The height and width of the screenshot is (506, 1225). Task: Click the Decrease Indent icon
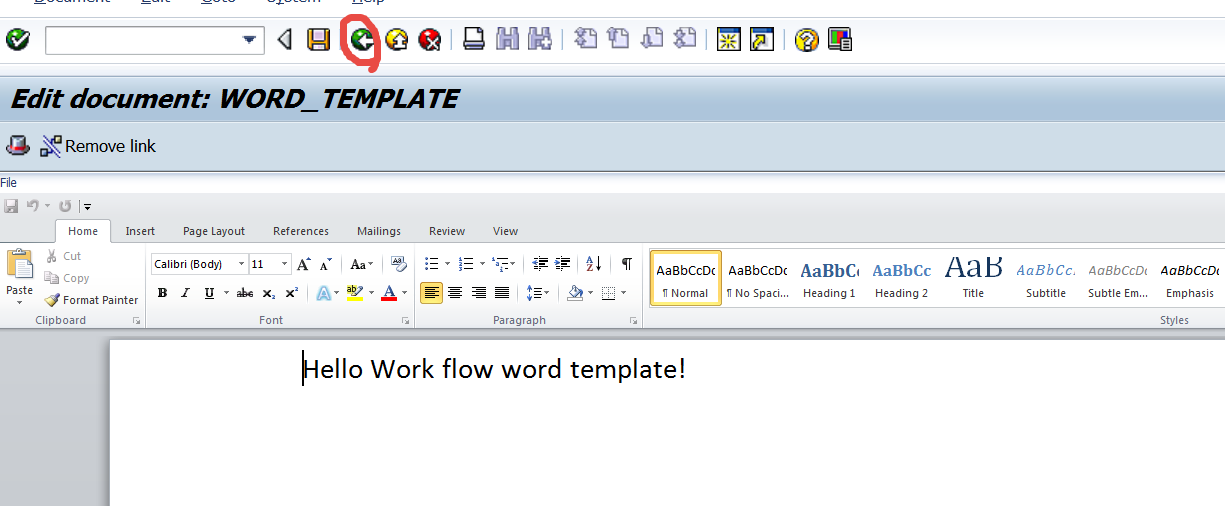pos(540,264)
